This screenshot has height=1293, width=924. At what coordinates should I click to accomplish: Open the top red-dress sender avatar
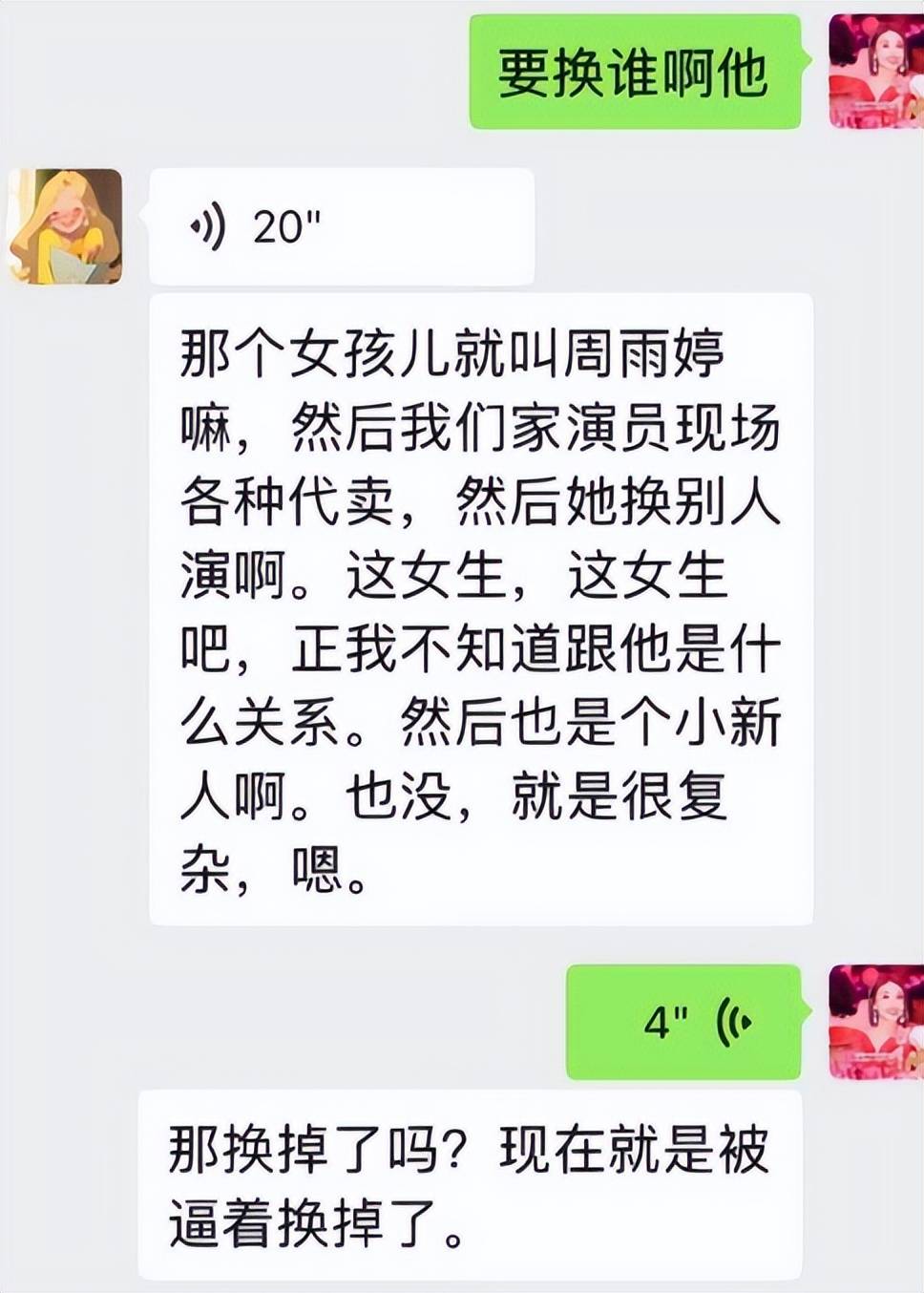click(x=876, y=72)
